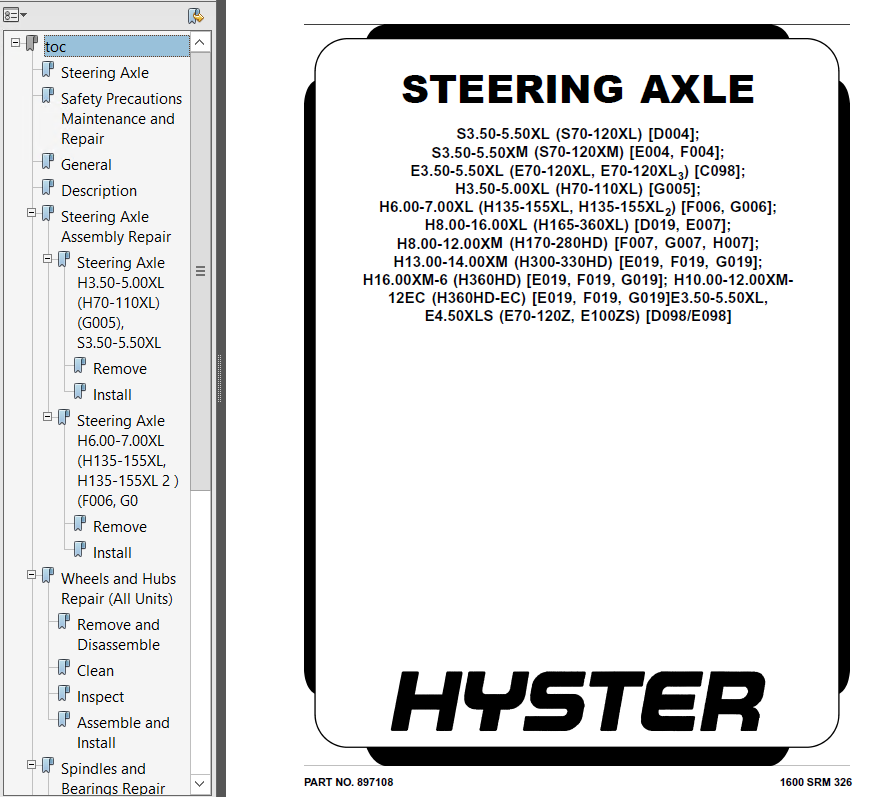Click icon beside Install under H3.50-5.00XL
Viewport: 883px width, 797px height.
pyautogui.click(x=80, y=391)
